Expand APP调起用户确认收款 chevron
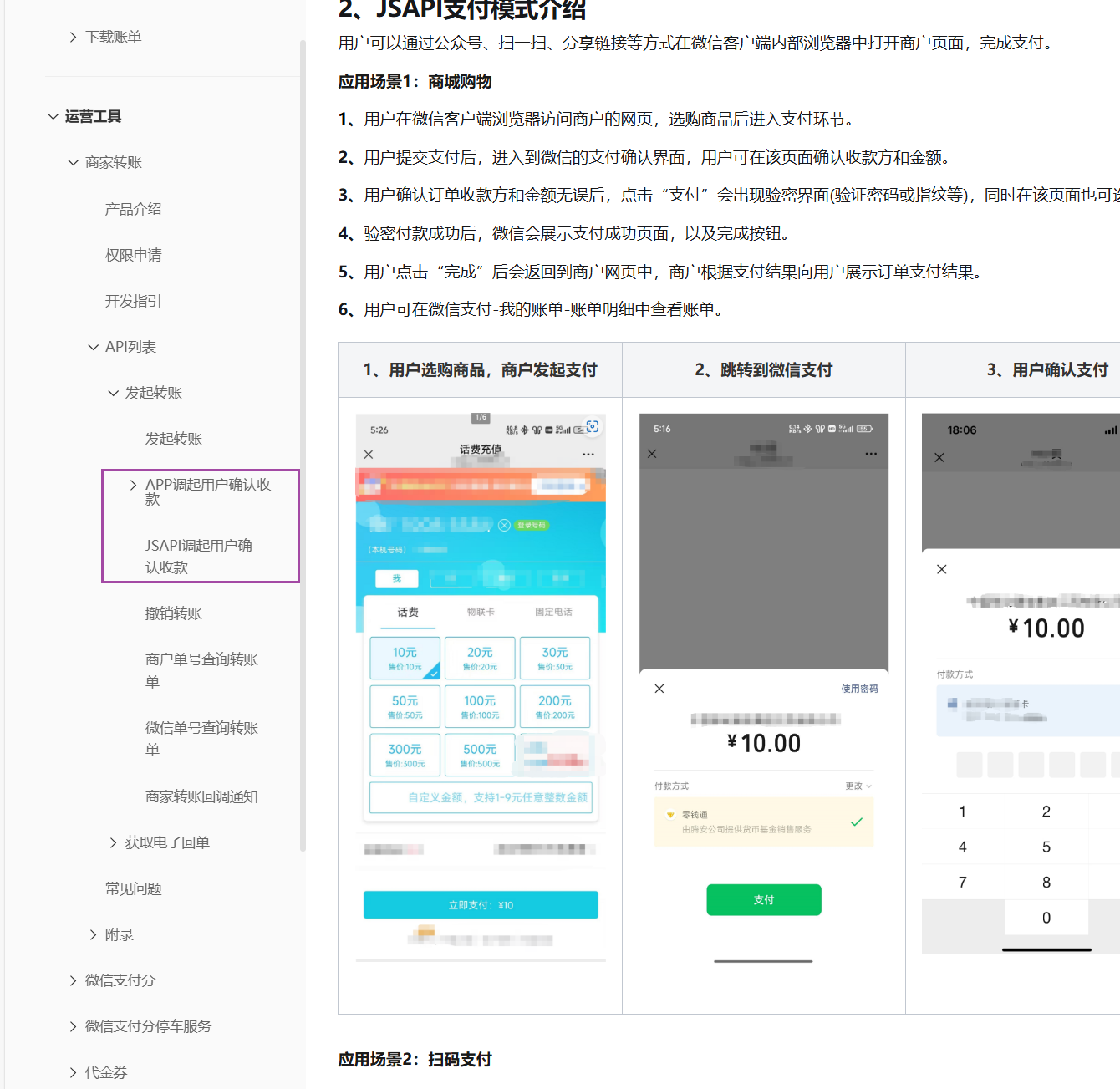1120x1089 pixels. (x=134, y=485)
